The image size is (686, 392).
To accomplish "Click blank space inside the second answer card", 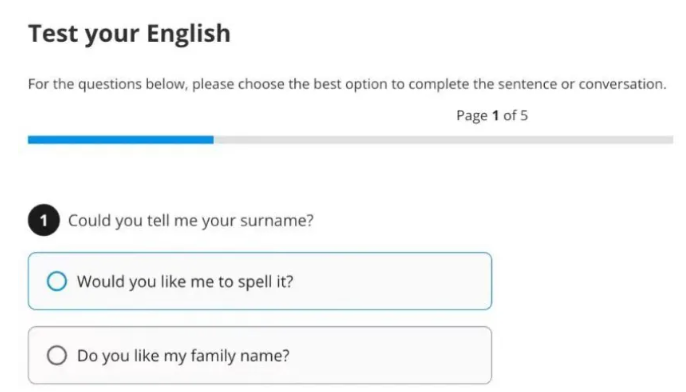I will click(394, 355).
